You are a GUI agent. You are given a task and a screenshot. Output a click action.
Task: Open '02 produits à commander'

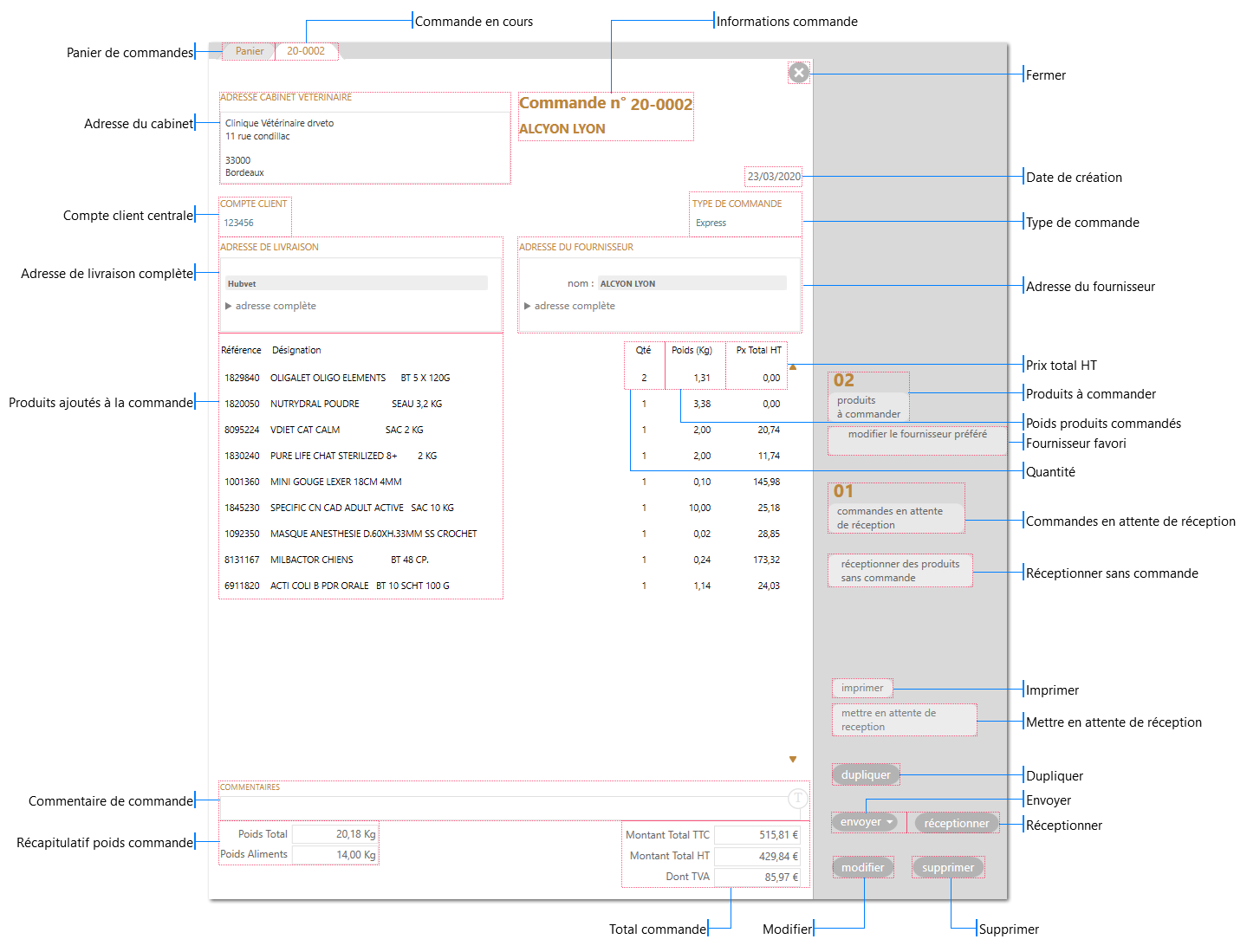(x=868, y=397)
